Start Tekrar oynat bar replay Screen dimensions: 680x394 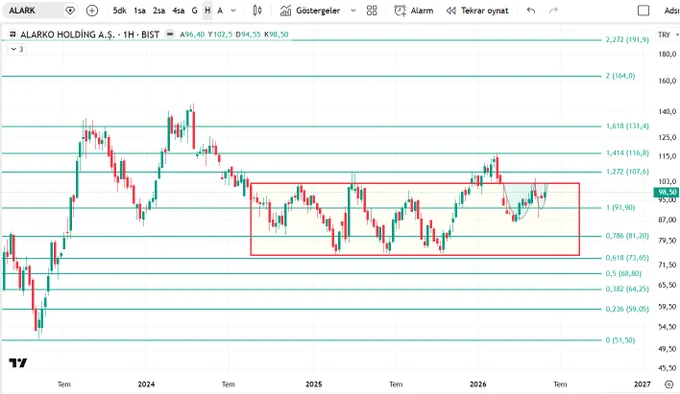[477, 10]
